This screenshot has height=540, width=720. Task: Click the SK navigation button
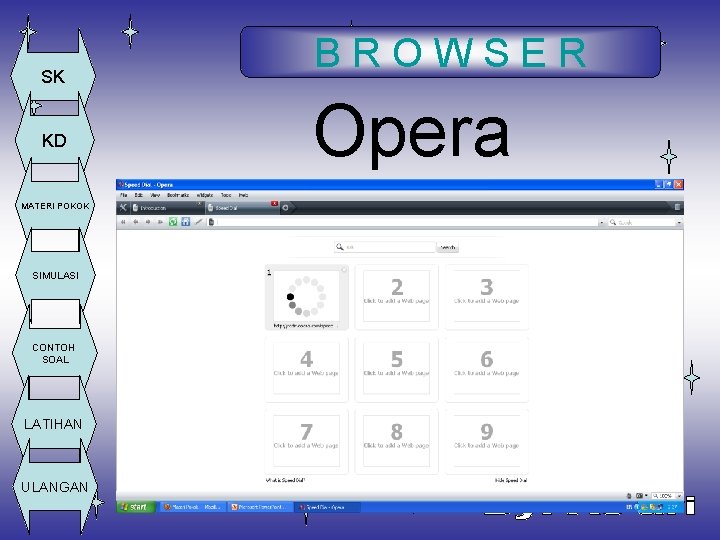pyautogui.click(x=53, y=76)
